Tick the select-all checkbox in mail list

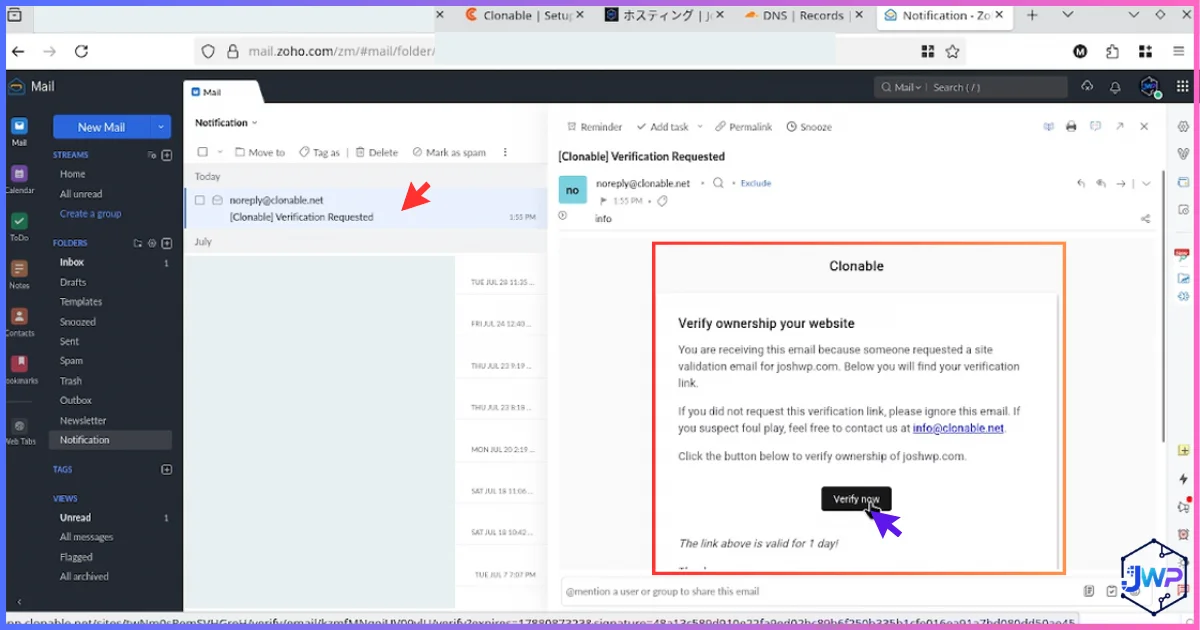[x=203, y=152]
